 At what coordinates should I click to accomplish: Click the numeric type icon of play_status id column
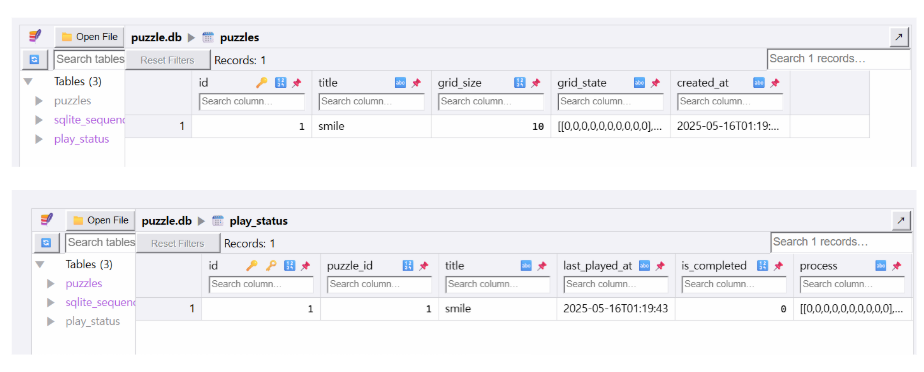coord(289,266)
